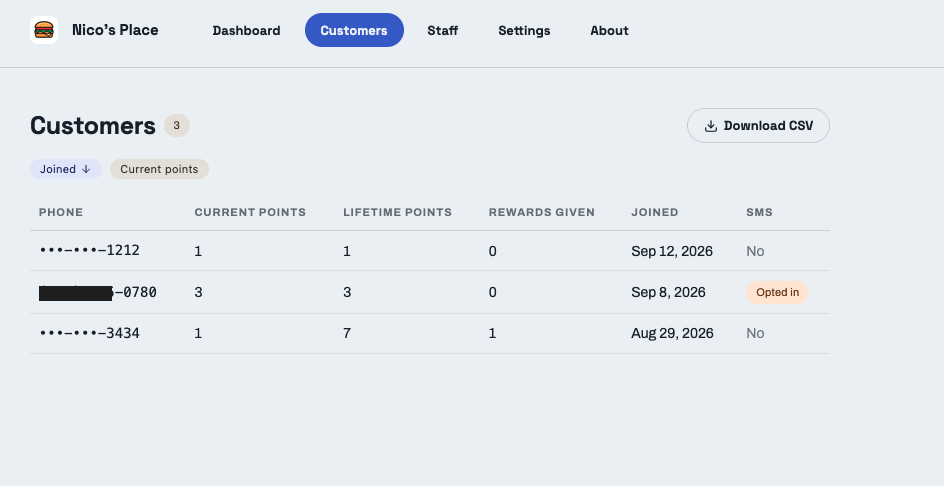Click the LIFETIME POINTS column header
Viewport: 944px width, 486px height.
tap(397, 212)
